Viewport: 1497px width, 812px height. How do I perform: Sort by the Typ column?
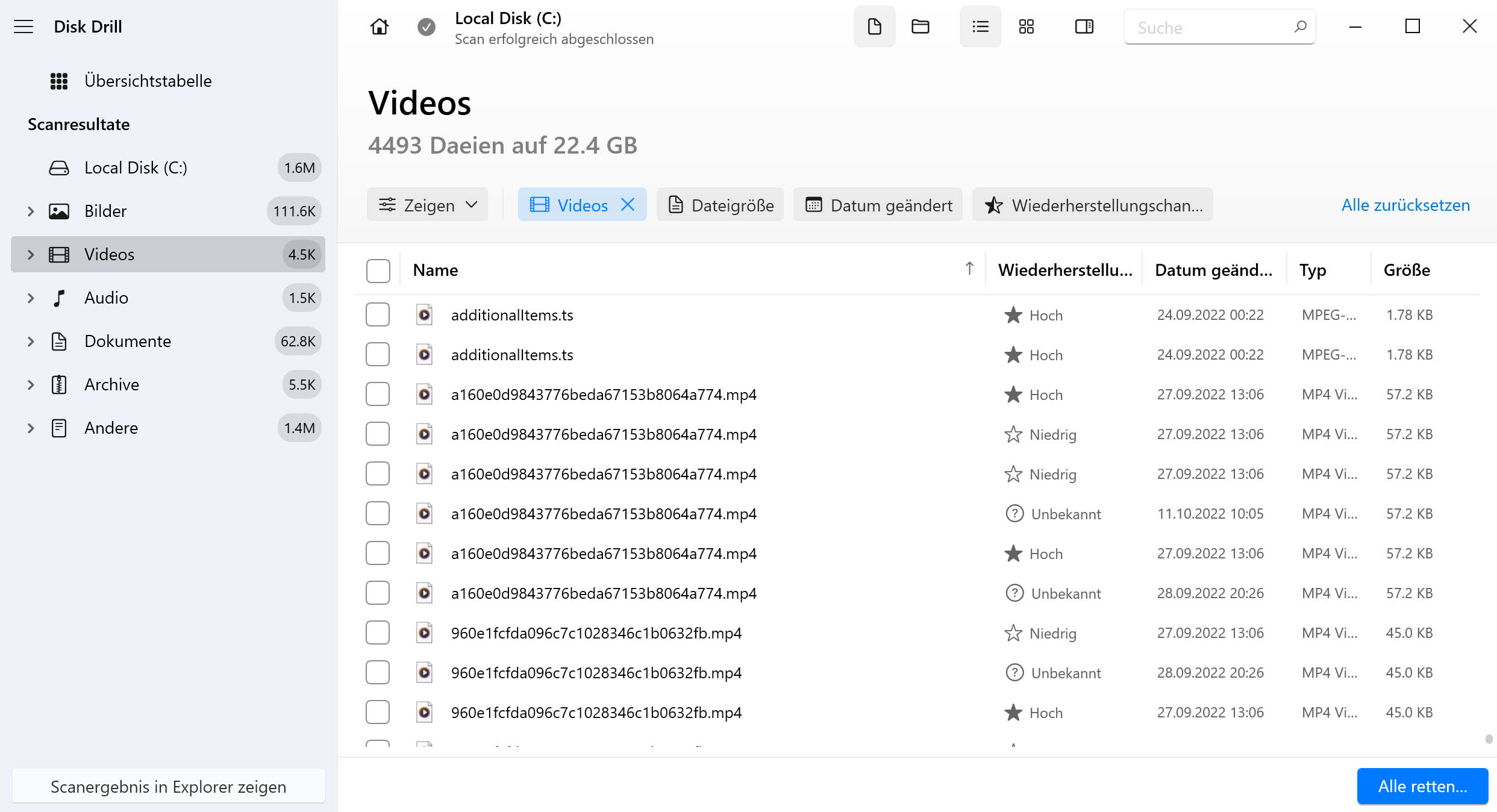click(x=1313, y=270)
